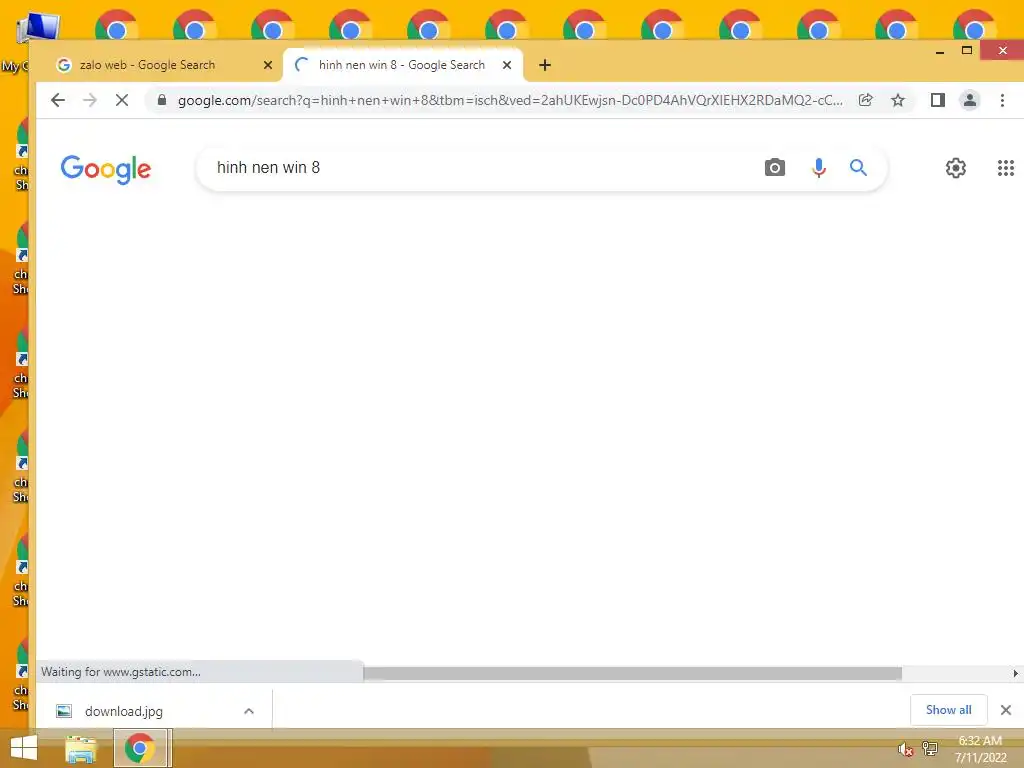Open the Windows Start button

pos(24,748)
